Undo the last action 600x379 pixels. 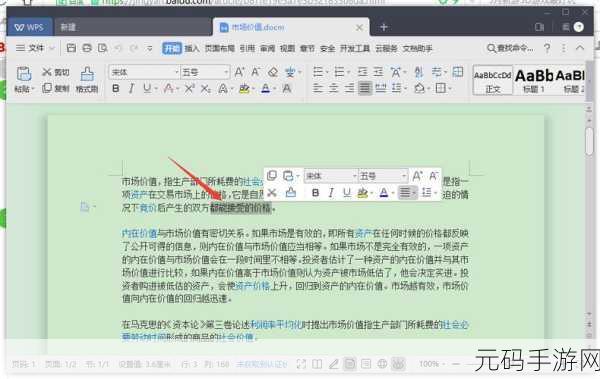coord(118,48)
